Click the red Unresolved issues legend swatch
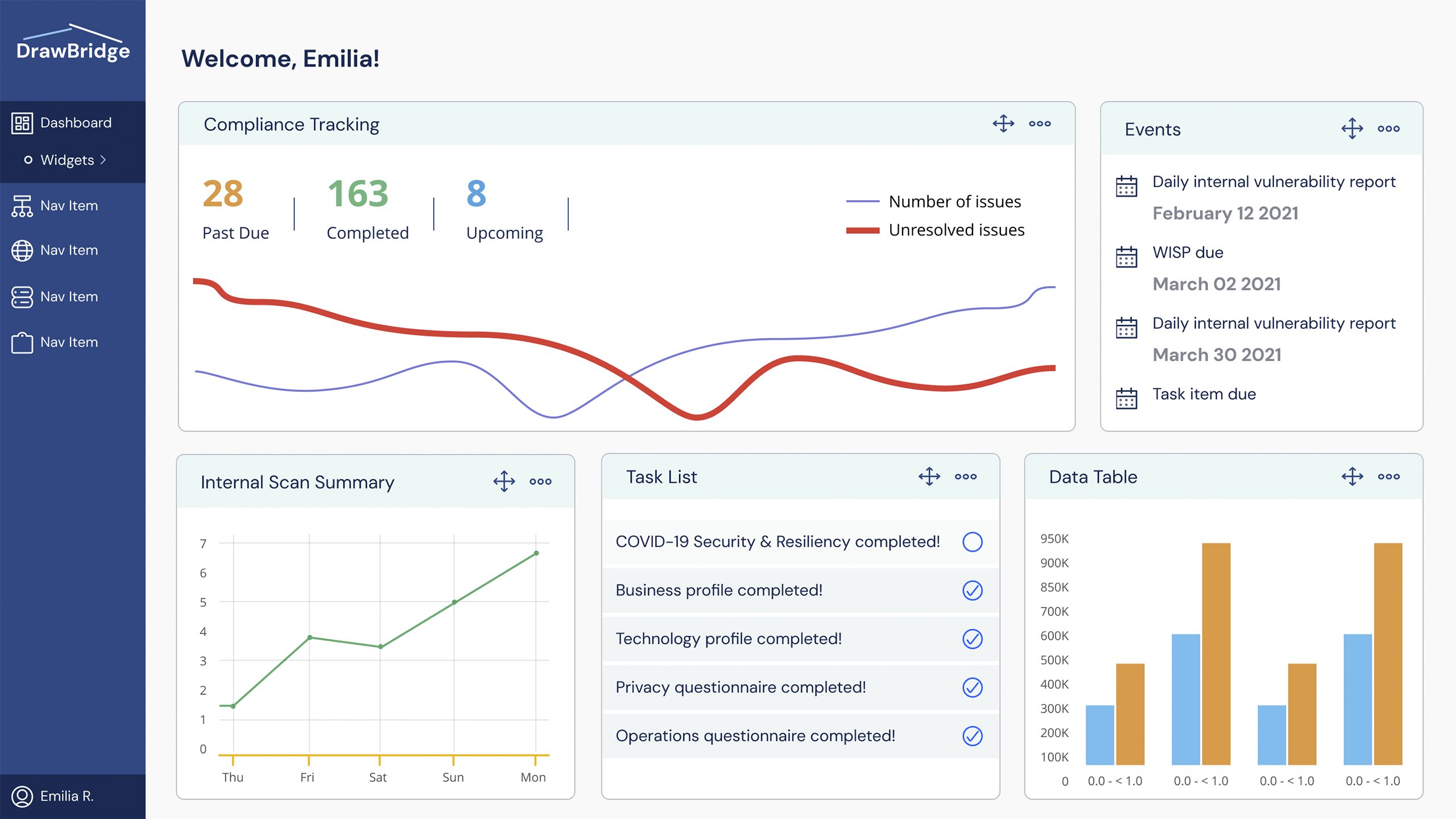1456x819 pixels. [x=863, y=230]
